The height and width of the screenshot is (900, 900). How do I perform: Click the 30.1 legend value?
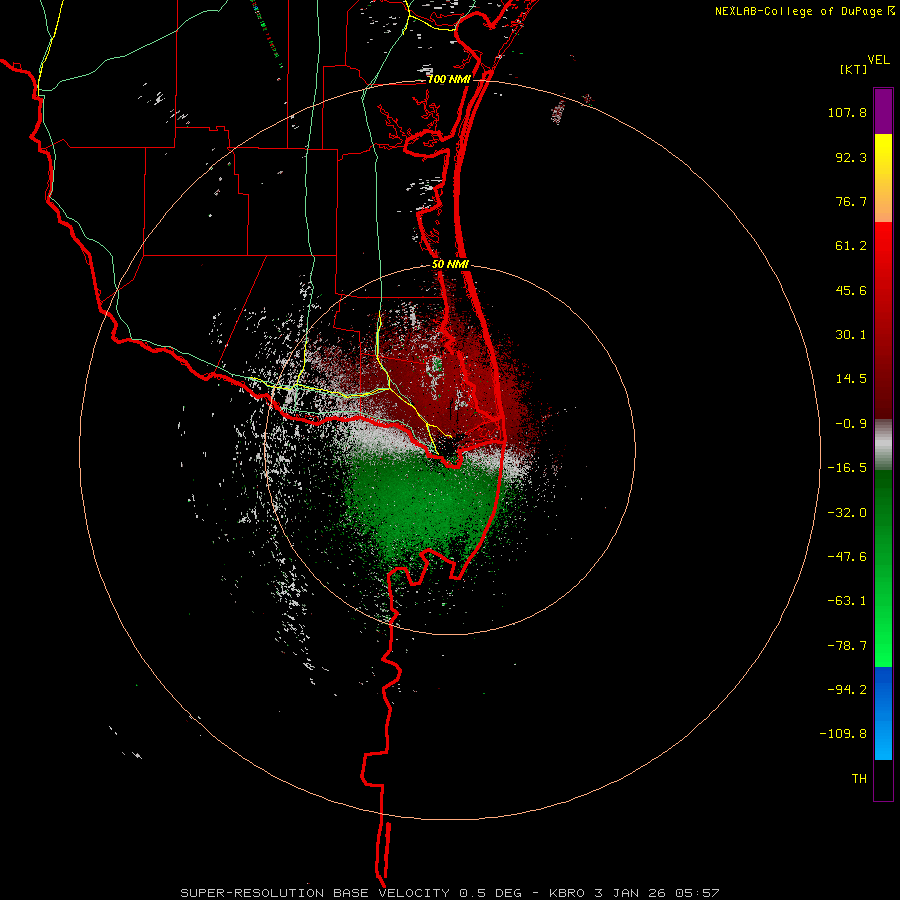(x=851, y=335)
